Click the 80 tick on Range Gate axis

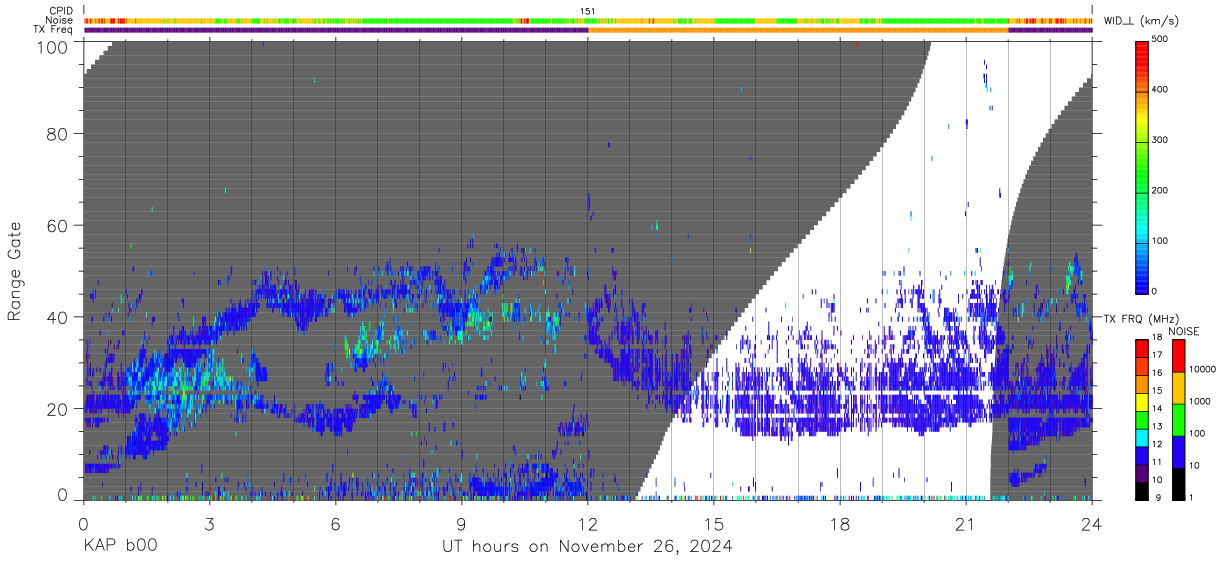[58, 134]
